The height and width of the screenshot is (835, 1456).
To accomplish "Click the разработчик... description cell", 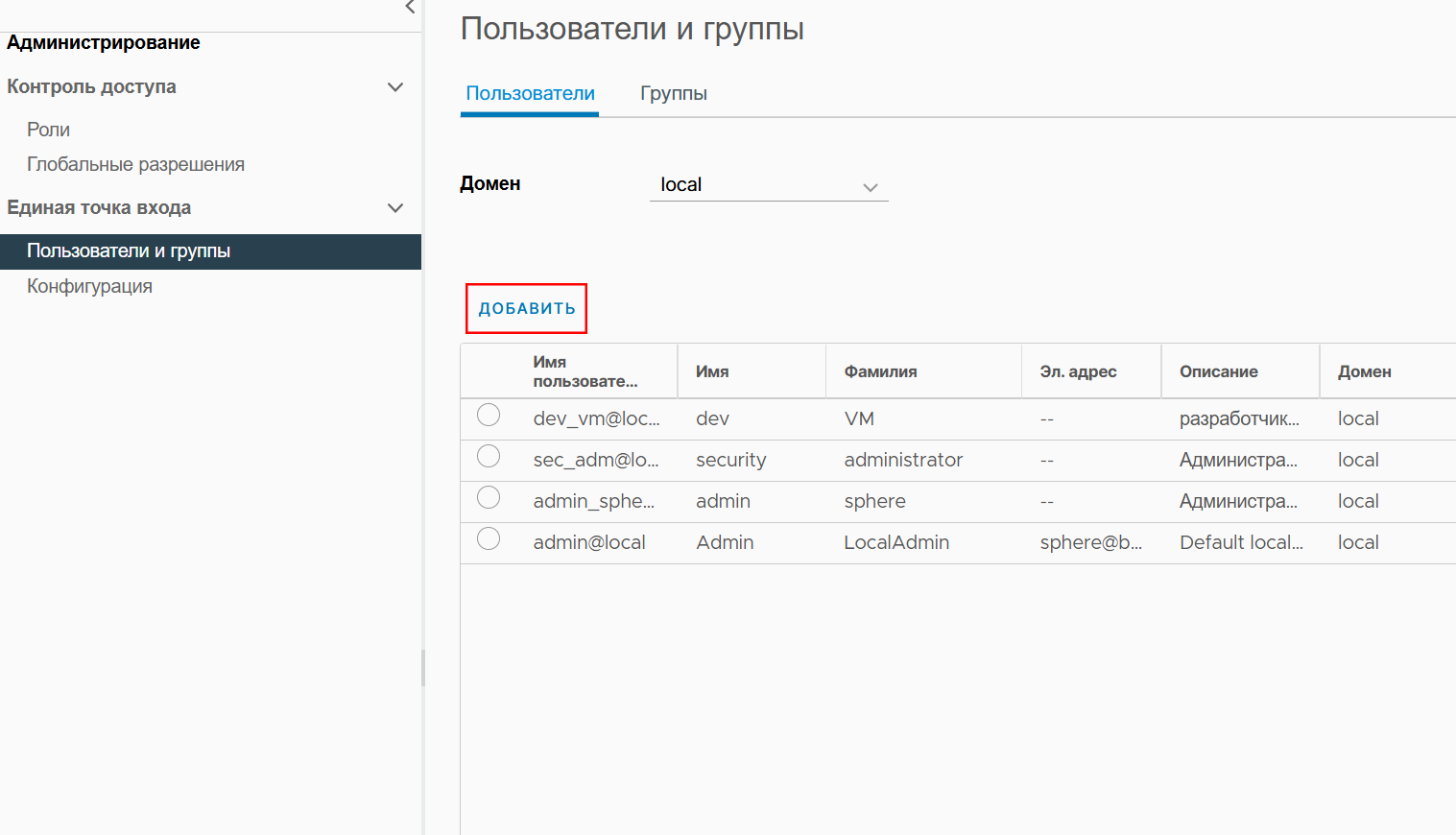I will coord(1239,419).
